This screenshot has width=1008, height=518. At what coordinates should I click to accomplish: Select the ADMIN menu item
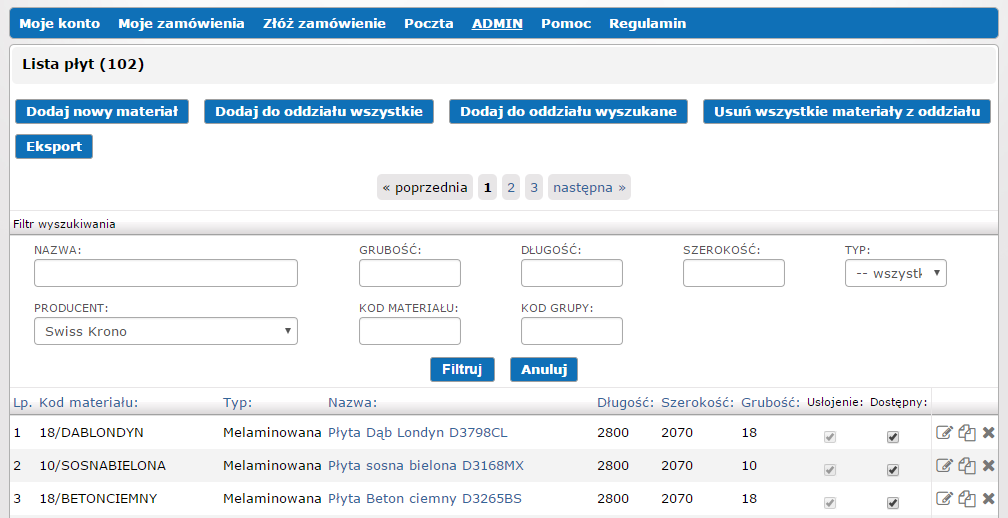tap(497, 23)
